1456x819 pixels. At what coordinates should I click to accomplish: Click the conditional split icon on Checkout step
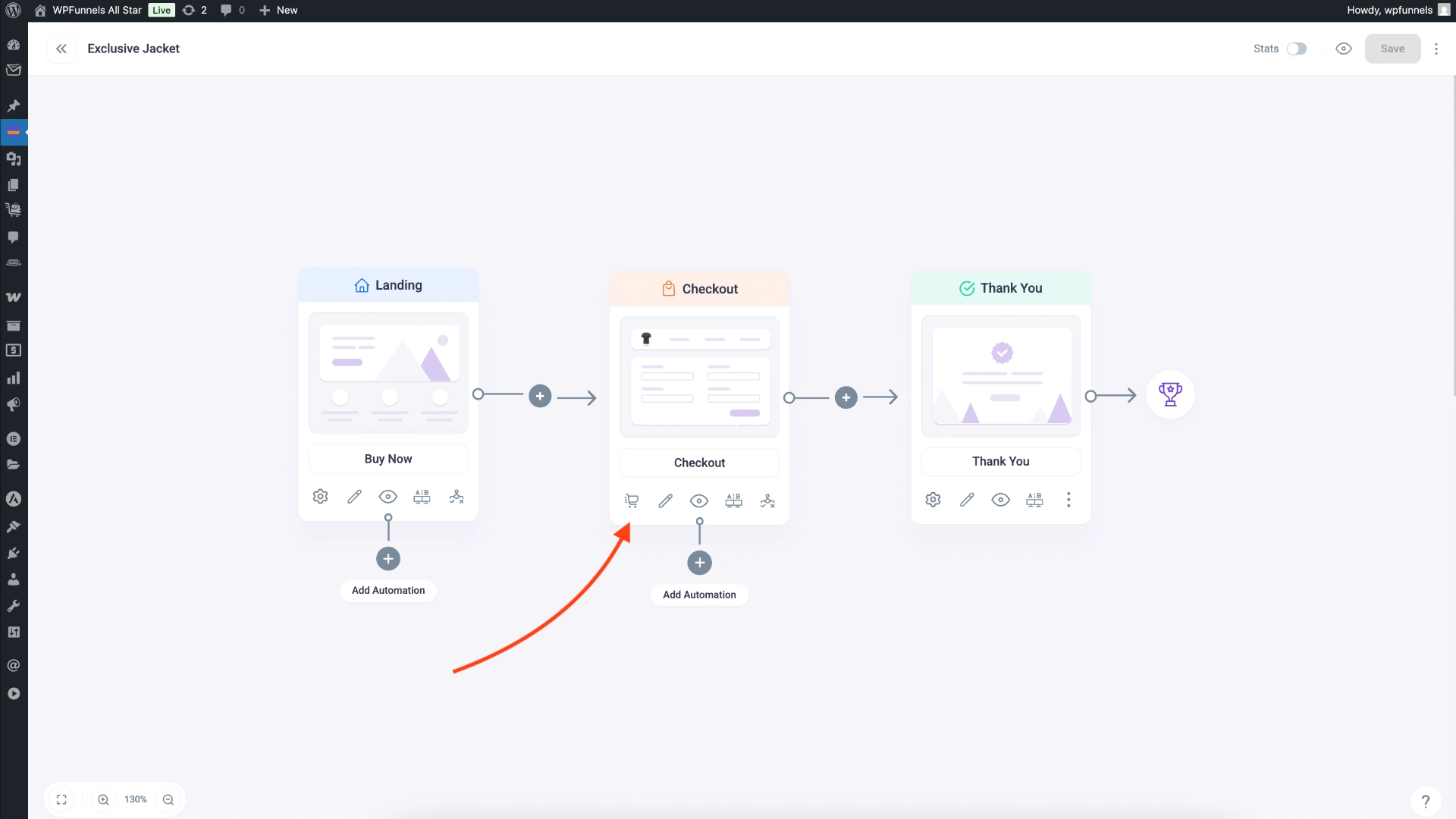[x=767, y=500]
